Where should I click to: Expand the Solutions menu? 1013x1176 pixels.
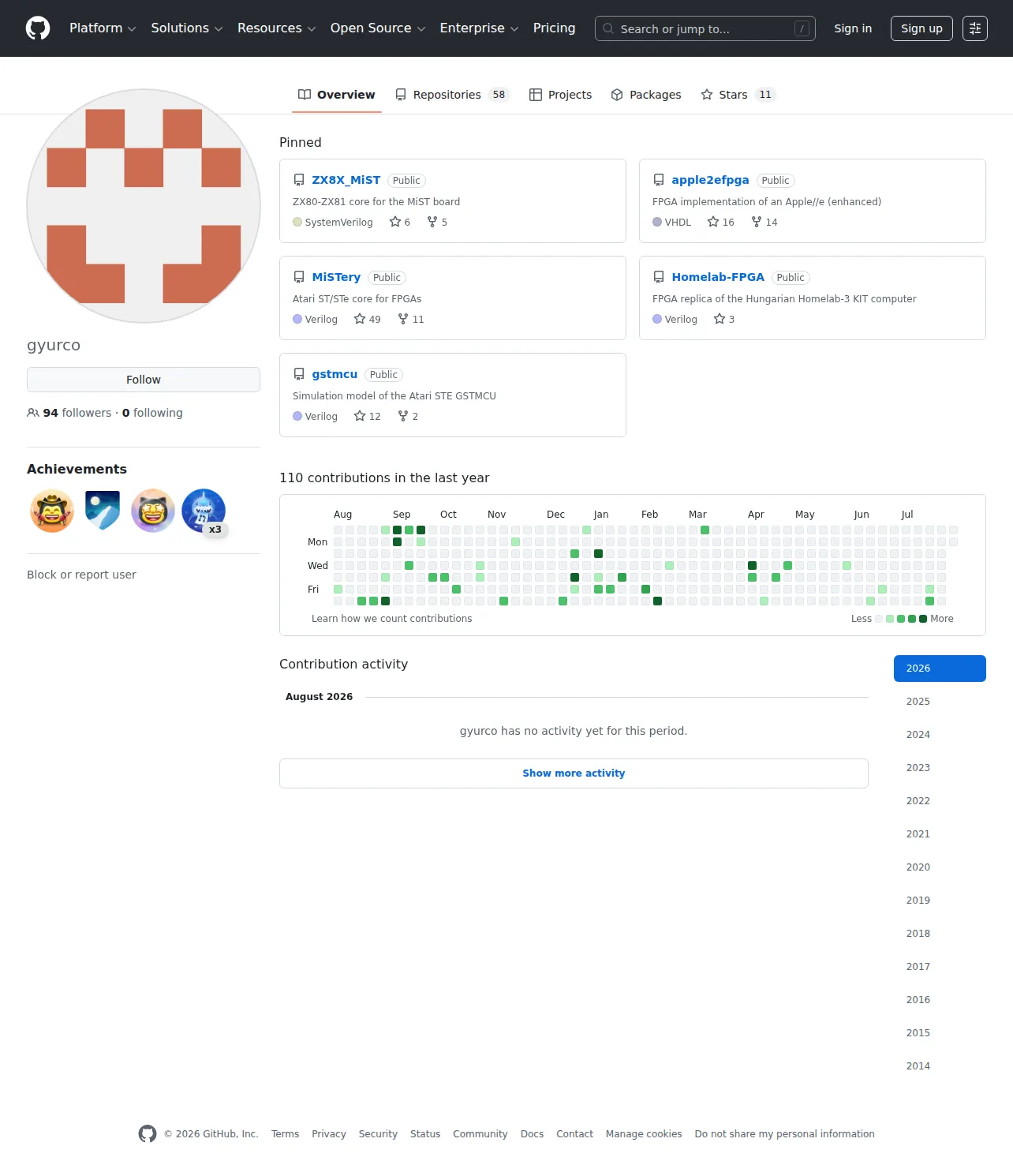click(x=187, y=28)
